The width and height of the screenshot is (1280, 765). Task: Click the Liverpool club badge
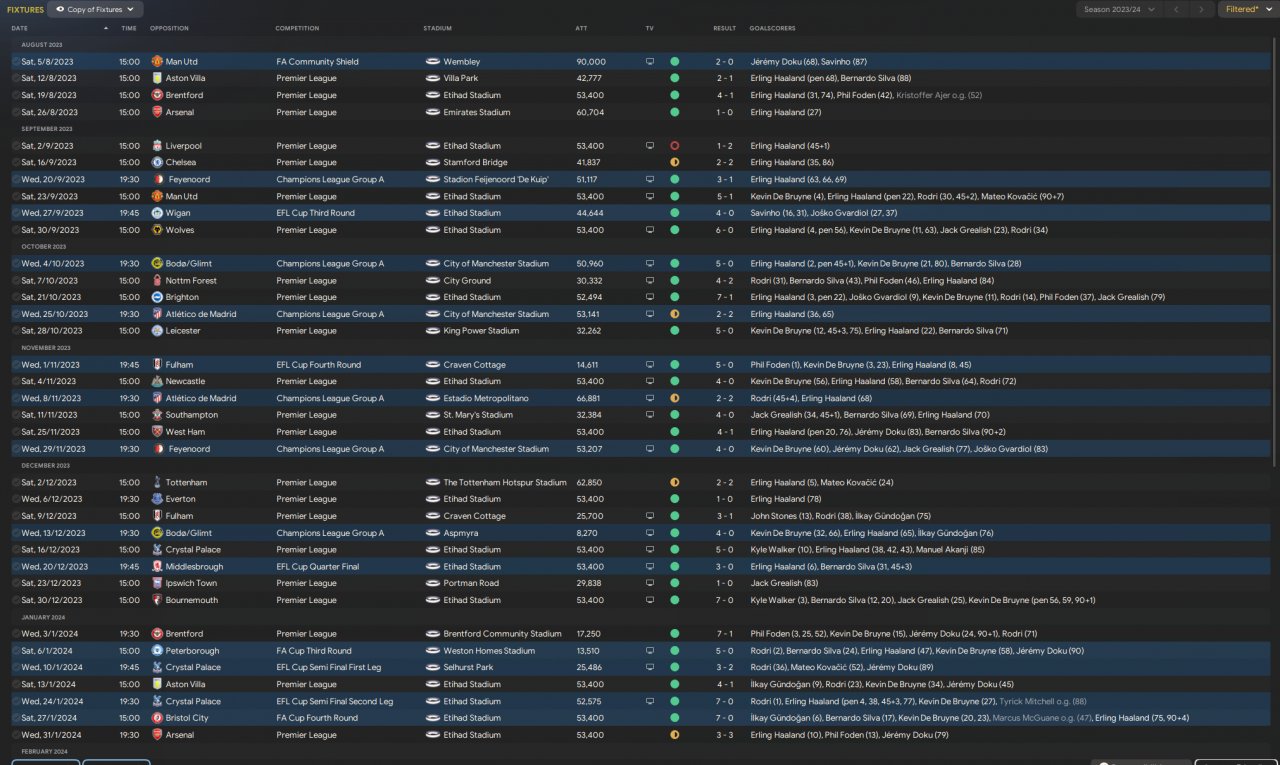click(157, 146)
